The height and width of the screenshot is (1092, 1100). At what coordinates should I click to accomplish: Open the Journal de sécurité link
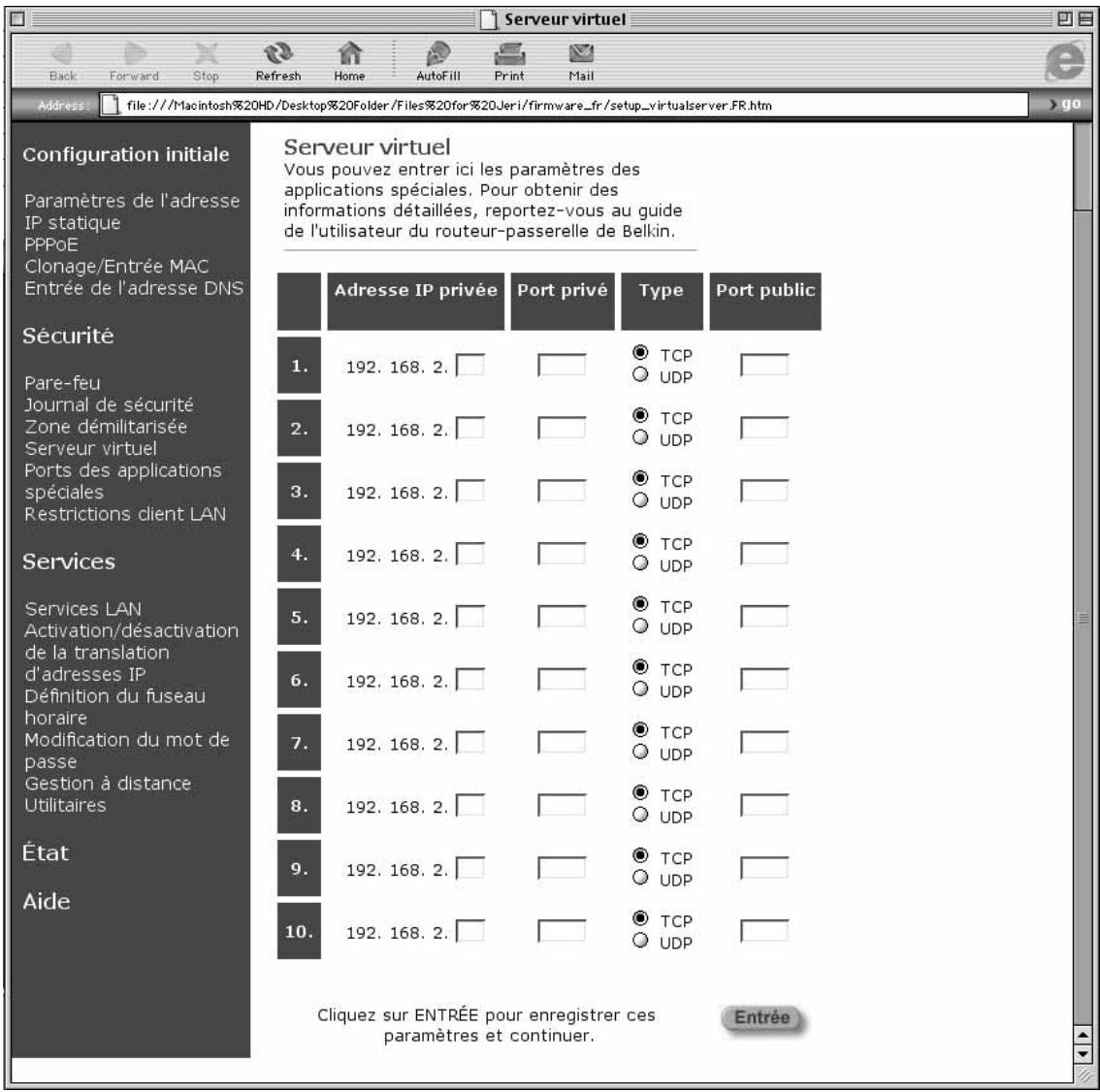[x=109, y=404]
